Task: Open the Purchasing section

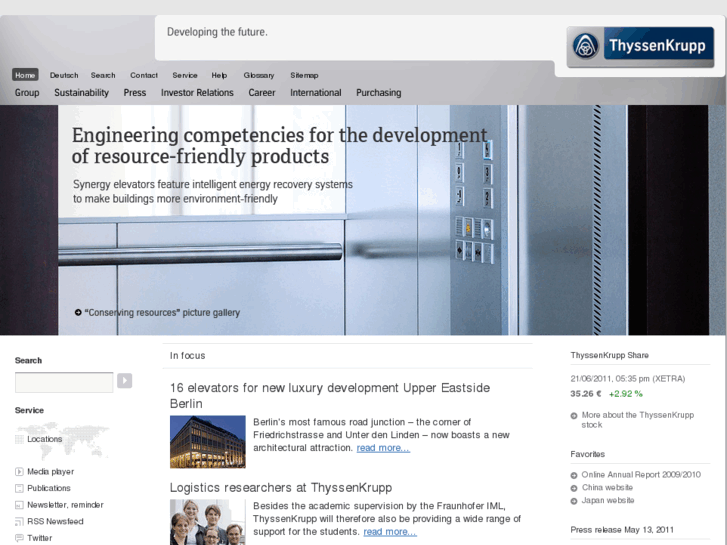Action: [379, 93]
